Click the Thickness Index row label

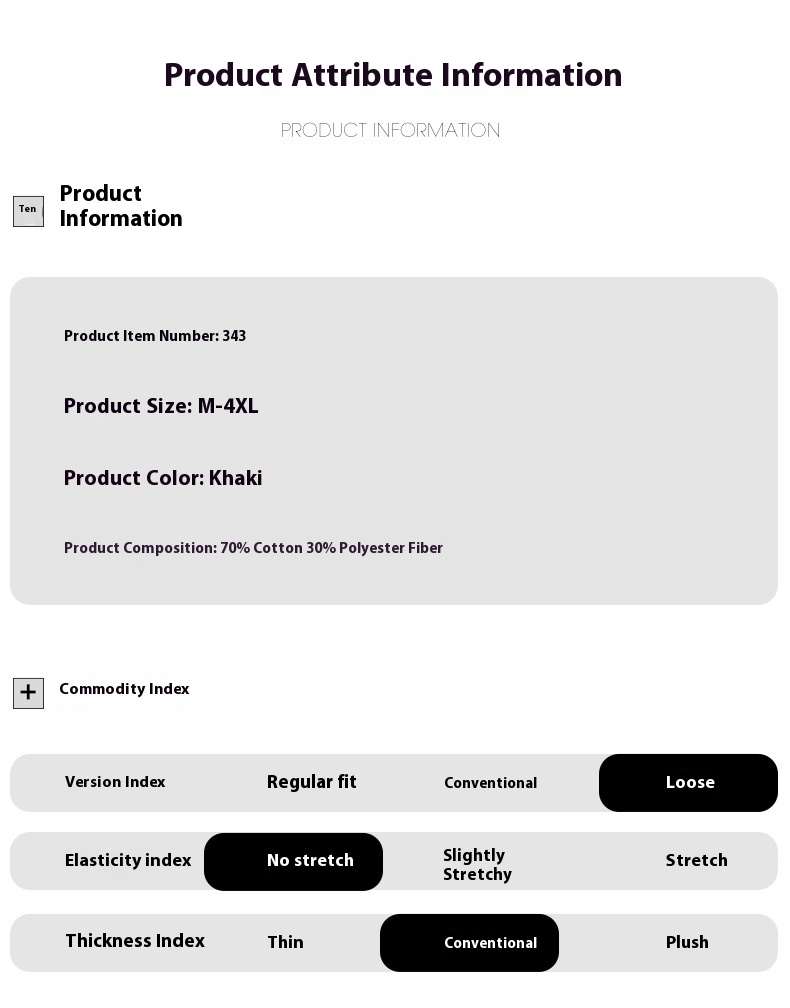135,941
